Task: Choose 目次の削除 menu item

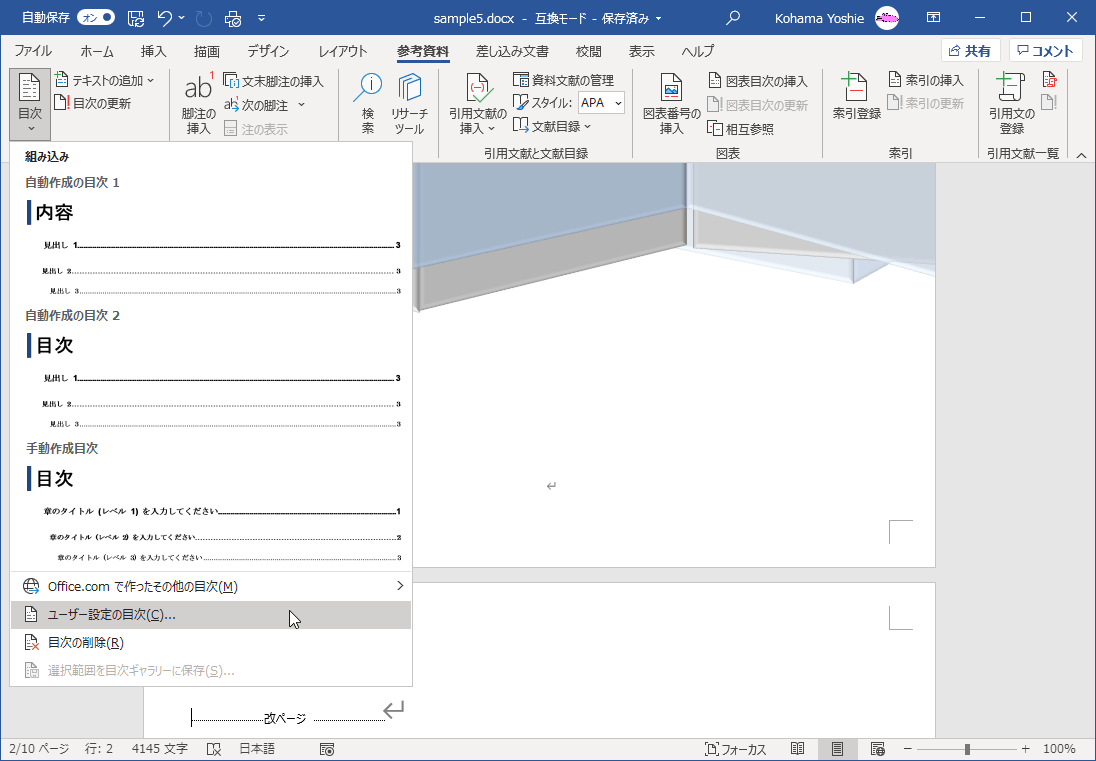Action: point(211,643)
